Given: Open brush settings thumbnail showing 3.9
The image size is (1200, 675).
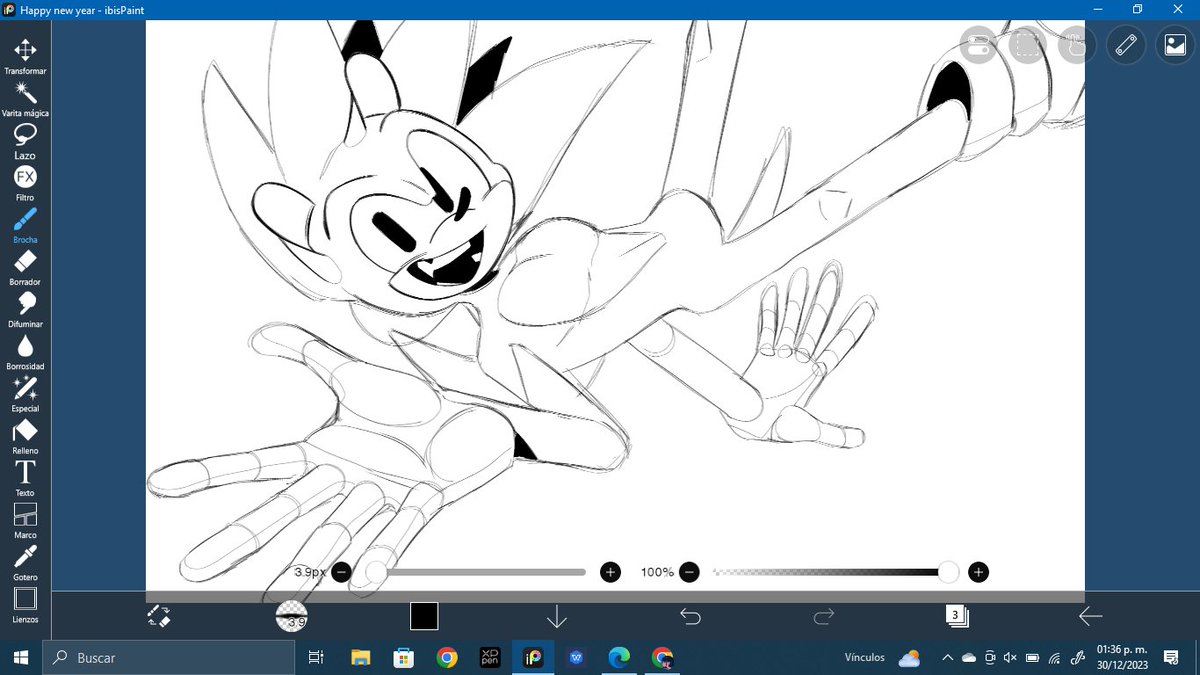Looking at the screenshot, I should point(291,616).
